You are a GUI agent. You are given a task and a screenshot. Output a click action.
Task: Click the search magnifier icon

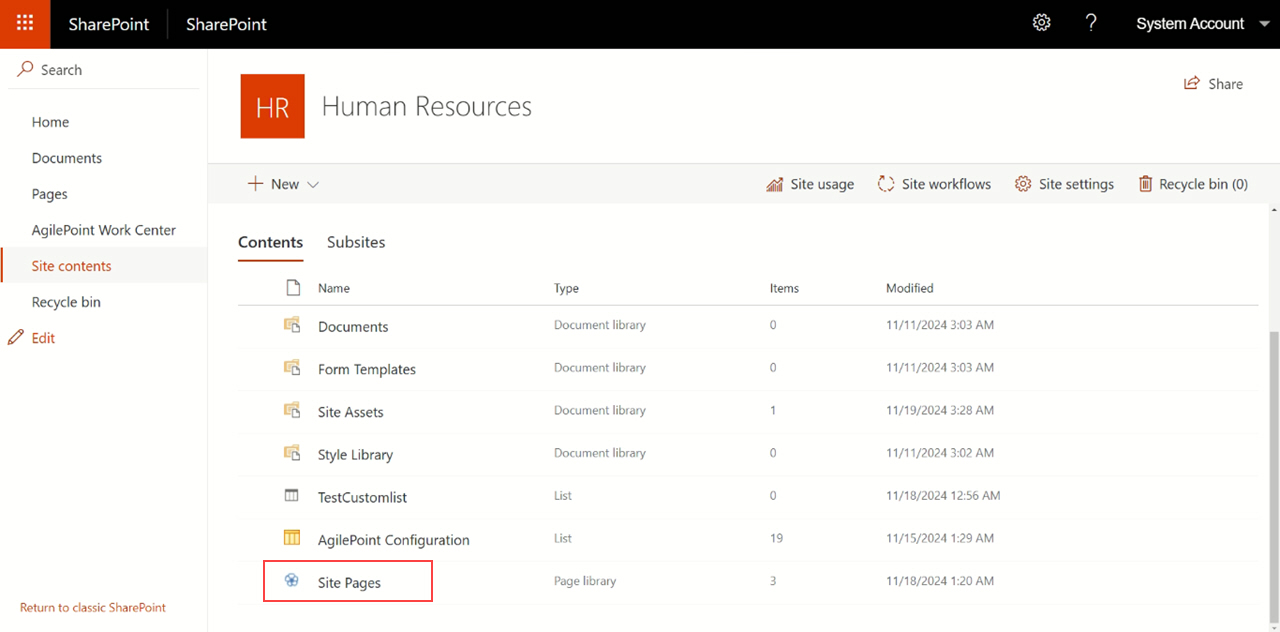[x=25, y=69]
